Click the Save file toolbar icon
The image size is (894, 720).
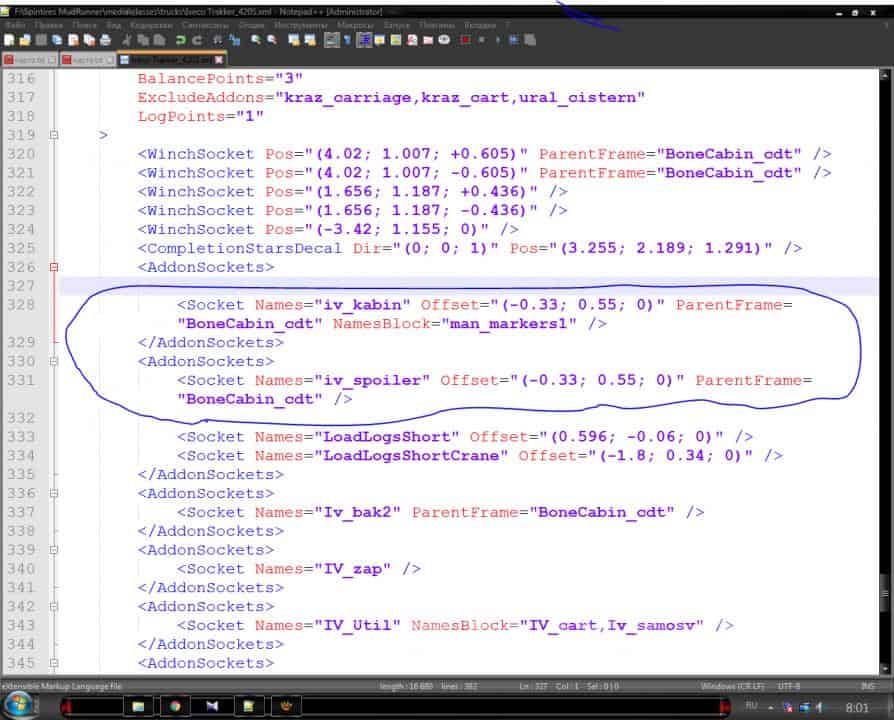coord(41,40)
